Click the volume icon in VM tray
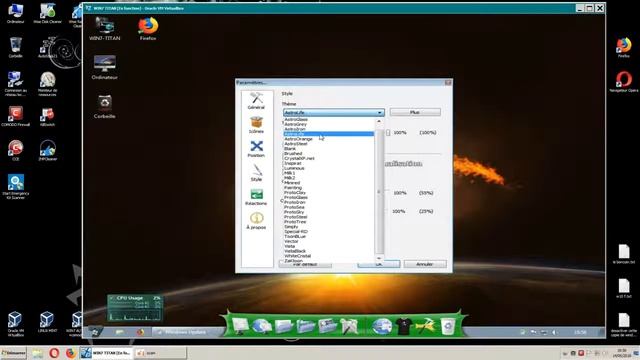 point(554,332)
